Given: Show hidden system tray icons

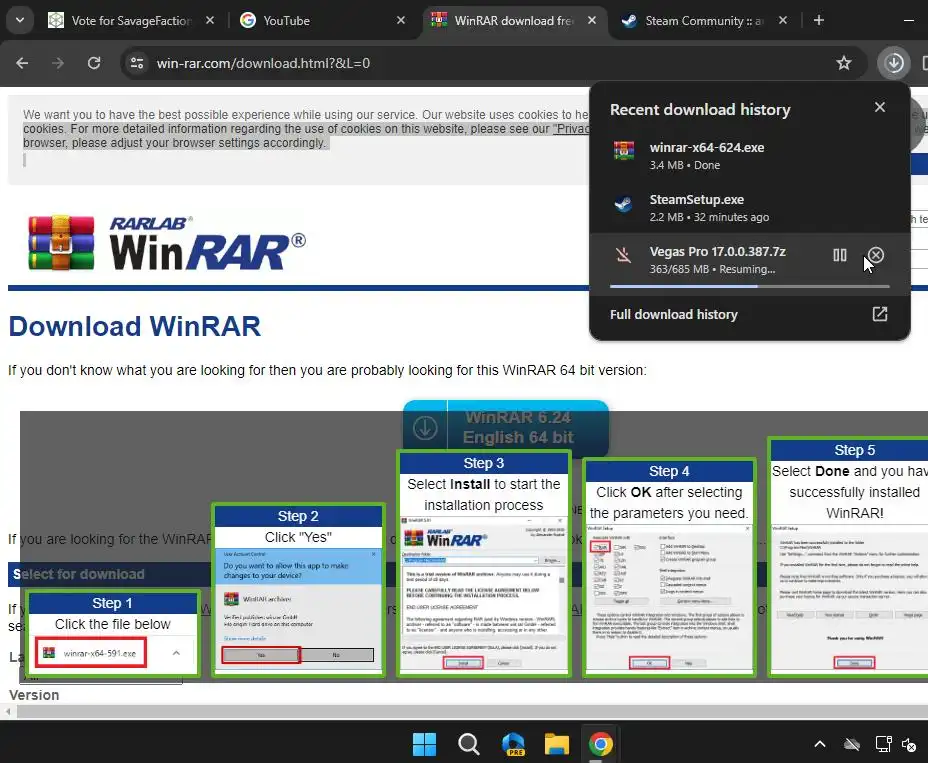Looking at the screenshot, I should pos(820,744).
